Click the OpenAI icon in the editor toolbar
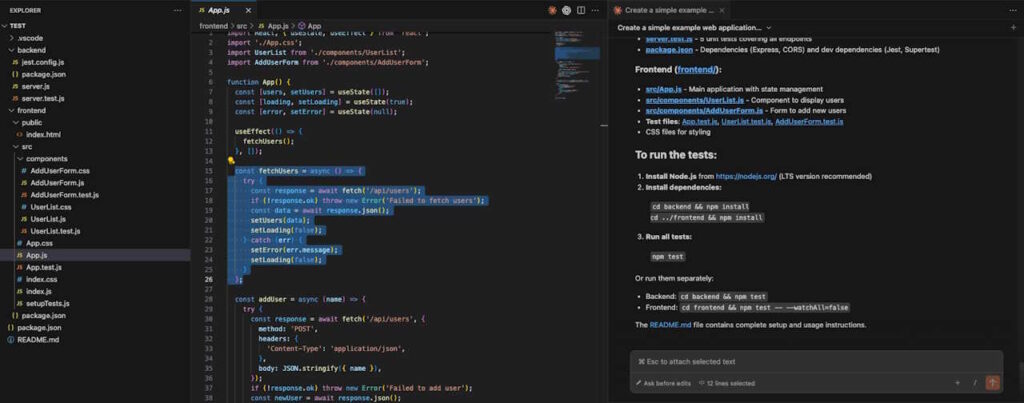 tap(566, 10)
